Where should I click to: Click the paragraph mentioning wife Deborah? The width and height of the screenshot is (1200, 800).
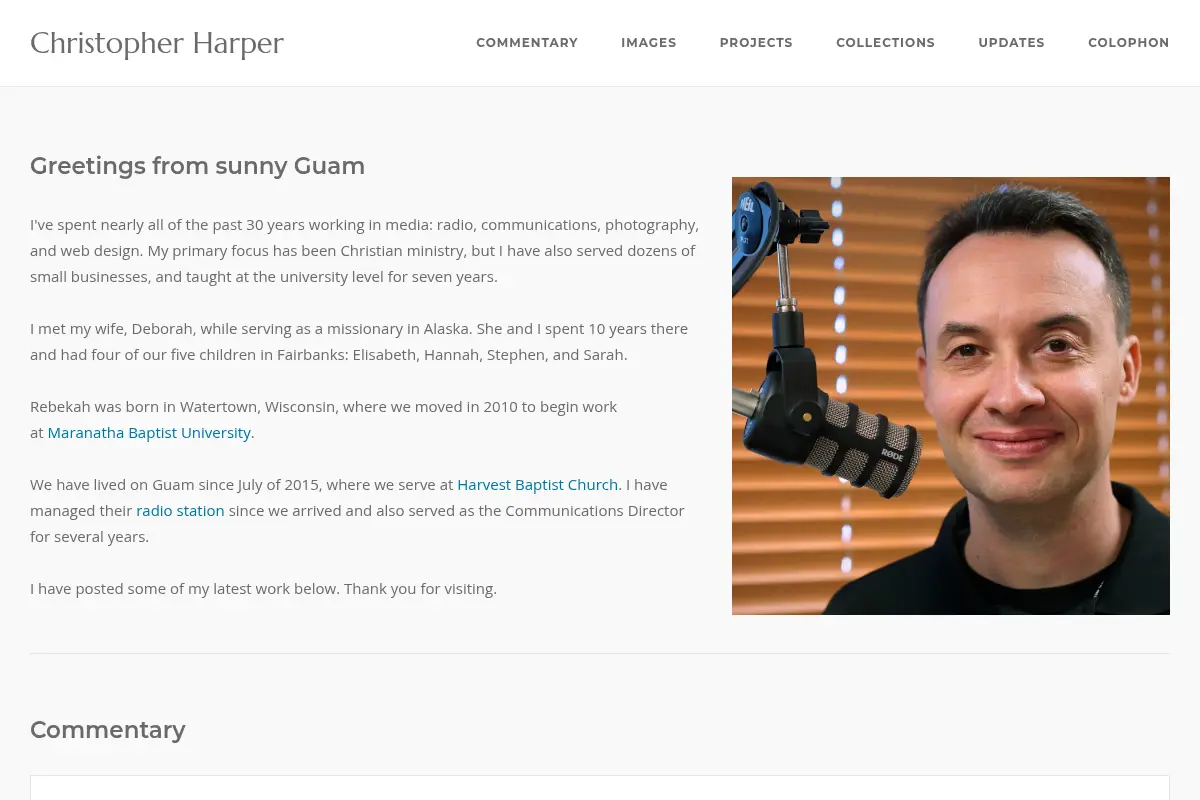(x=359, y=342)
